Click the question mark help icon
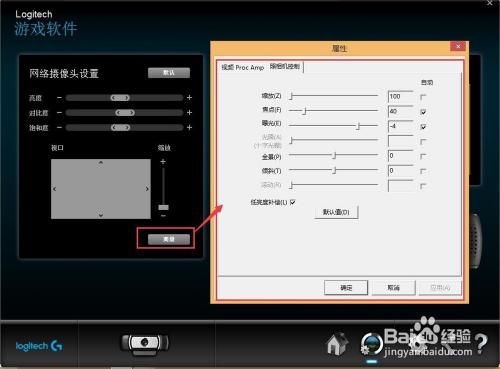The height and width of the screenshot is (369, 500). point(481,345)
